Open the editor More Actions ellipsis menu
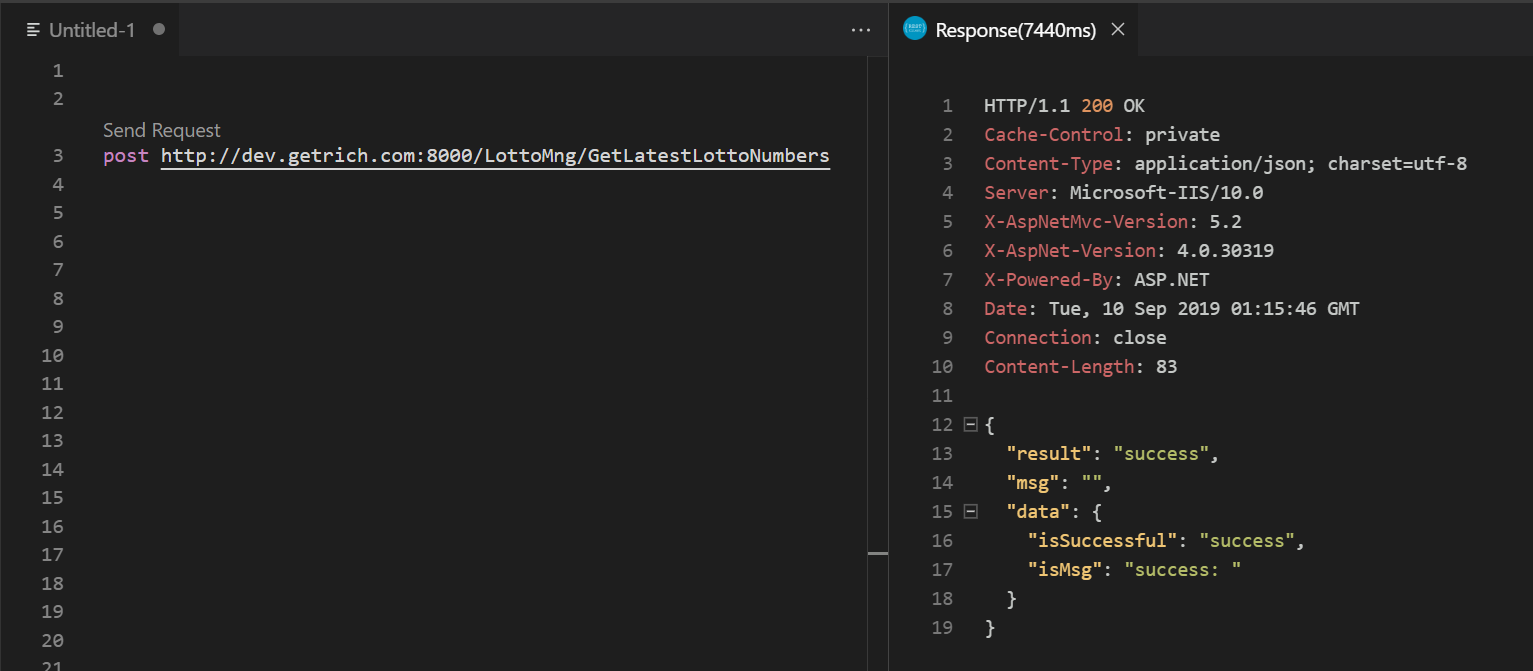 (x=860, y=30)
